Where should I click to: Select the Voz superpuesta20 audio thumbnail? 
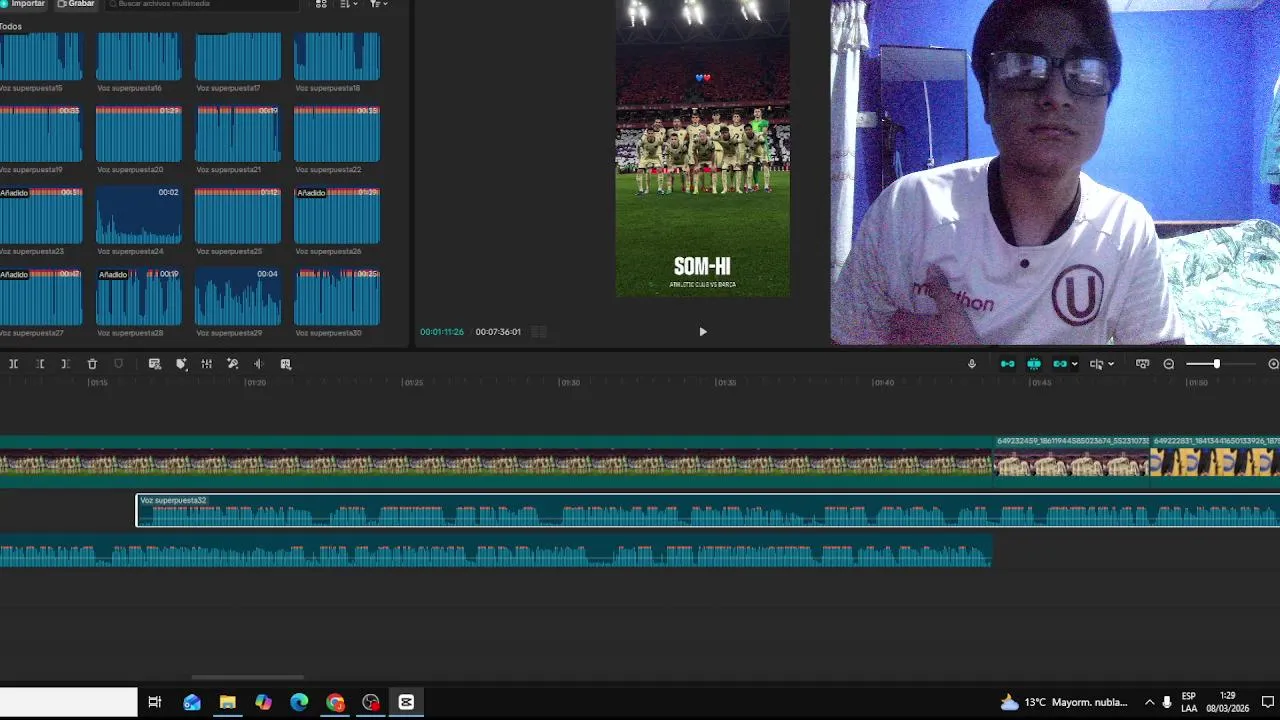[139, 134]
